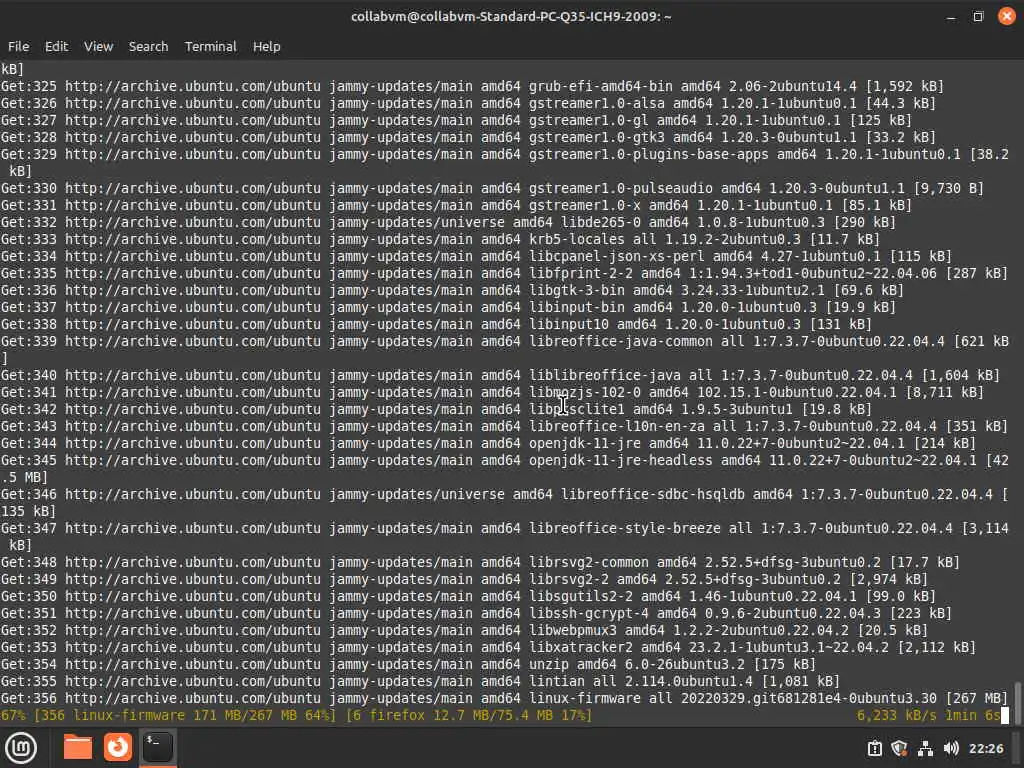Viewport: 1024px width, 768px height.
Task: Click the Get:346 libreoffice-sdbc-hsqldb line
Action: coord(504,502)
